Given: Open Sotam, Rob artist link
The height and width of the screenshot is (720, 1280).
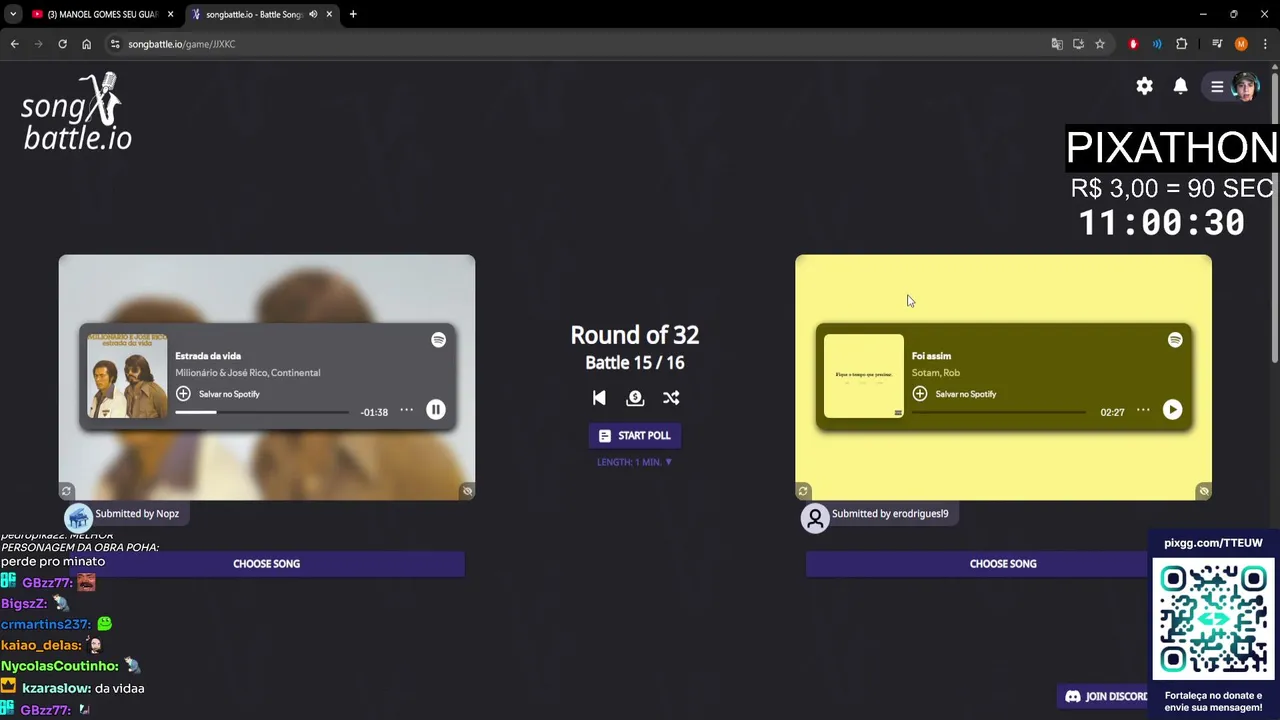Looking at the screenshot, I should 936,373.
